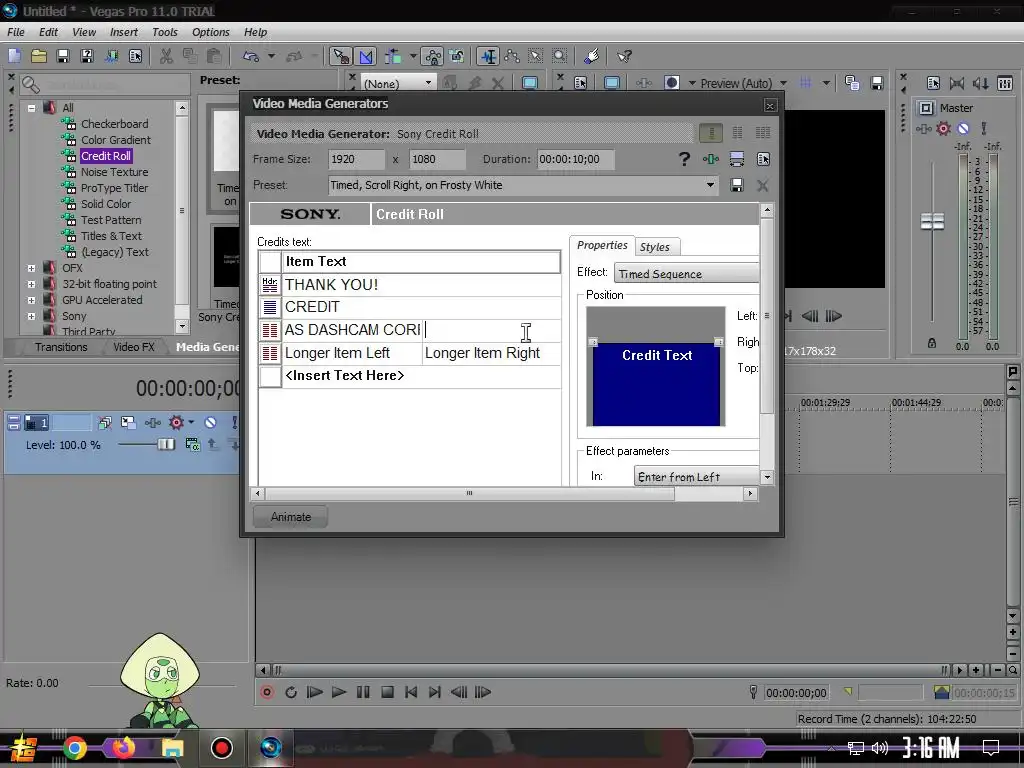The width and height of the screenshot is (1024, 768).
Task: Open the Options menu
Action: click(210, 32)
